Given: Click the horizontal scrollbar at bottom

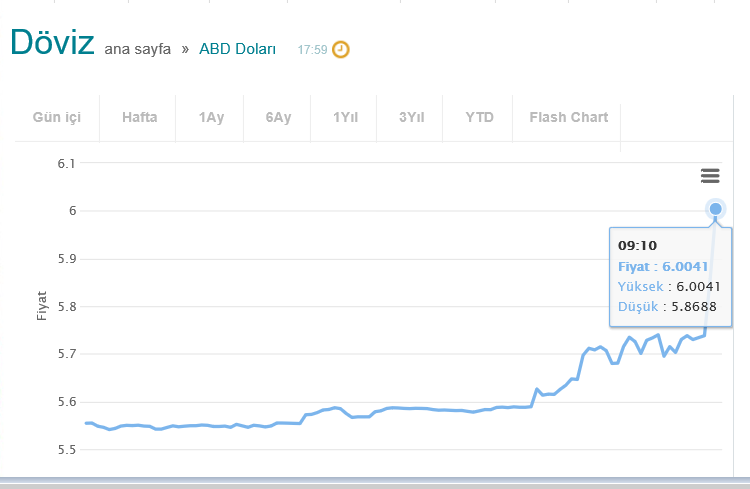Looking at the screenshot, I should tap(375, 483).
